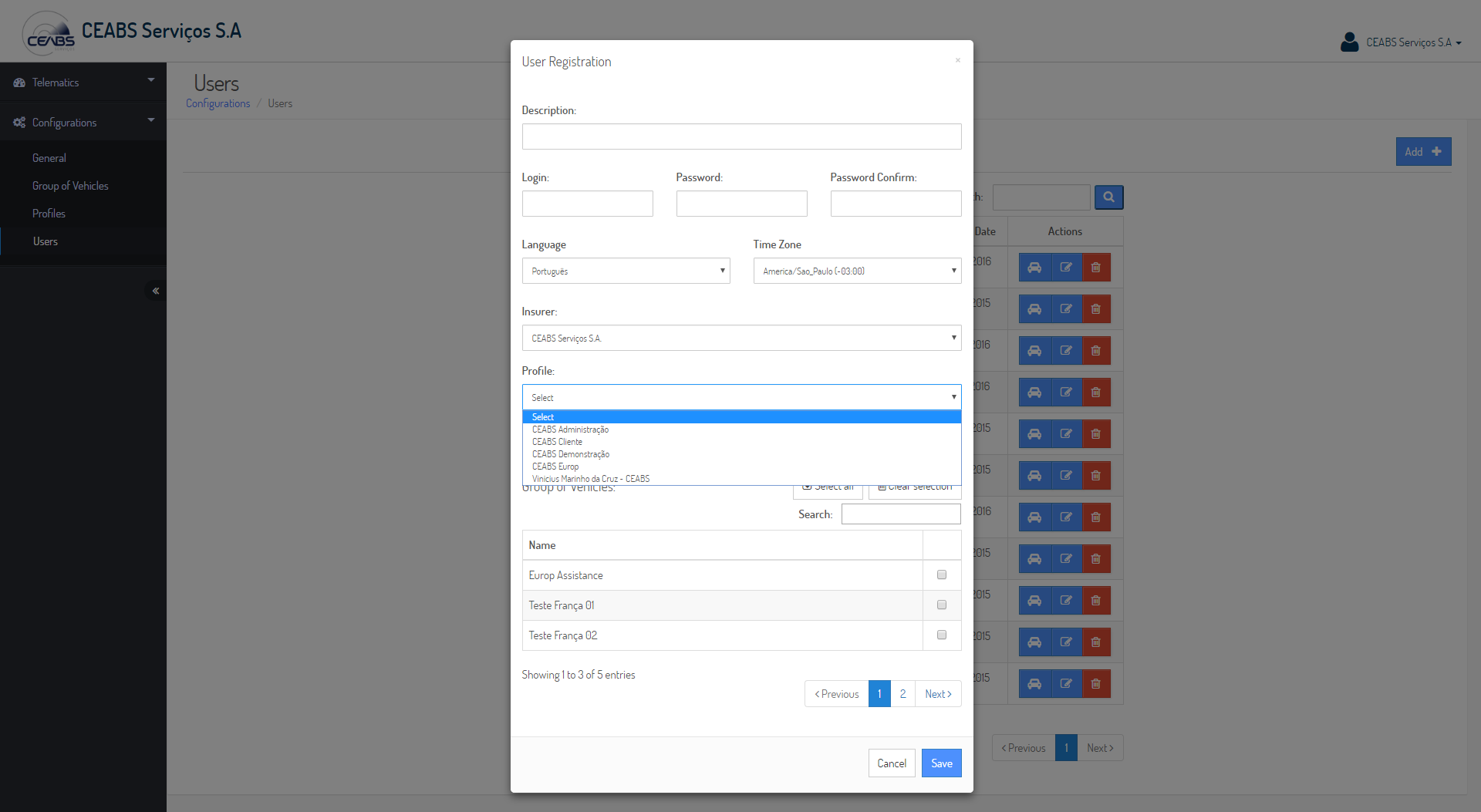Image resolution: width=1481 pixels, height=812 pixels.
Task: Follow the Configurations breadcrumb link
Action: (x=218, y=103)
